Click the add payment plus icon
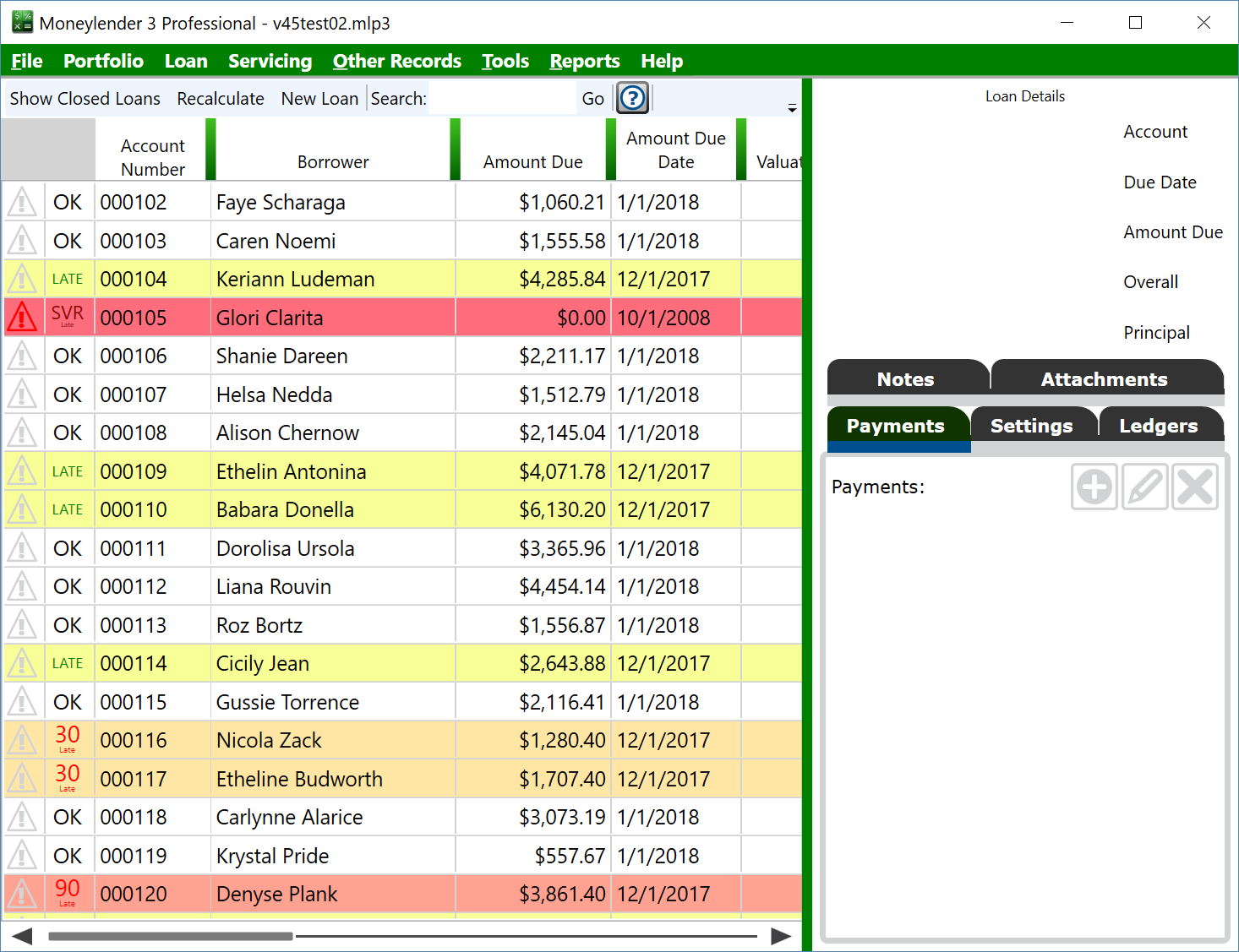The image size is (1239, 952). click(x=1094, y=487)
